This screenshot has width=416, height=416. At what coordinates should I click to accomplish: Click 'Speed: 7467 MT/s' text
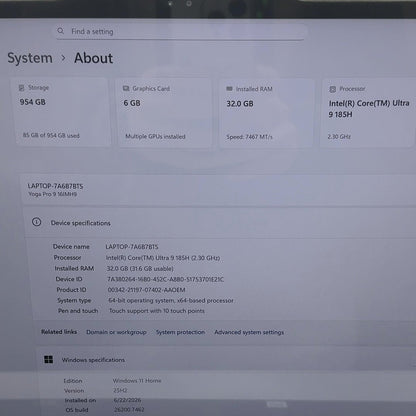(249, 137)
